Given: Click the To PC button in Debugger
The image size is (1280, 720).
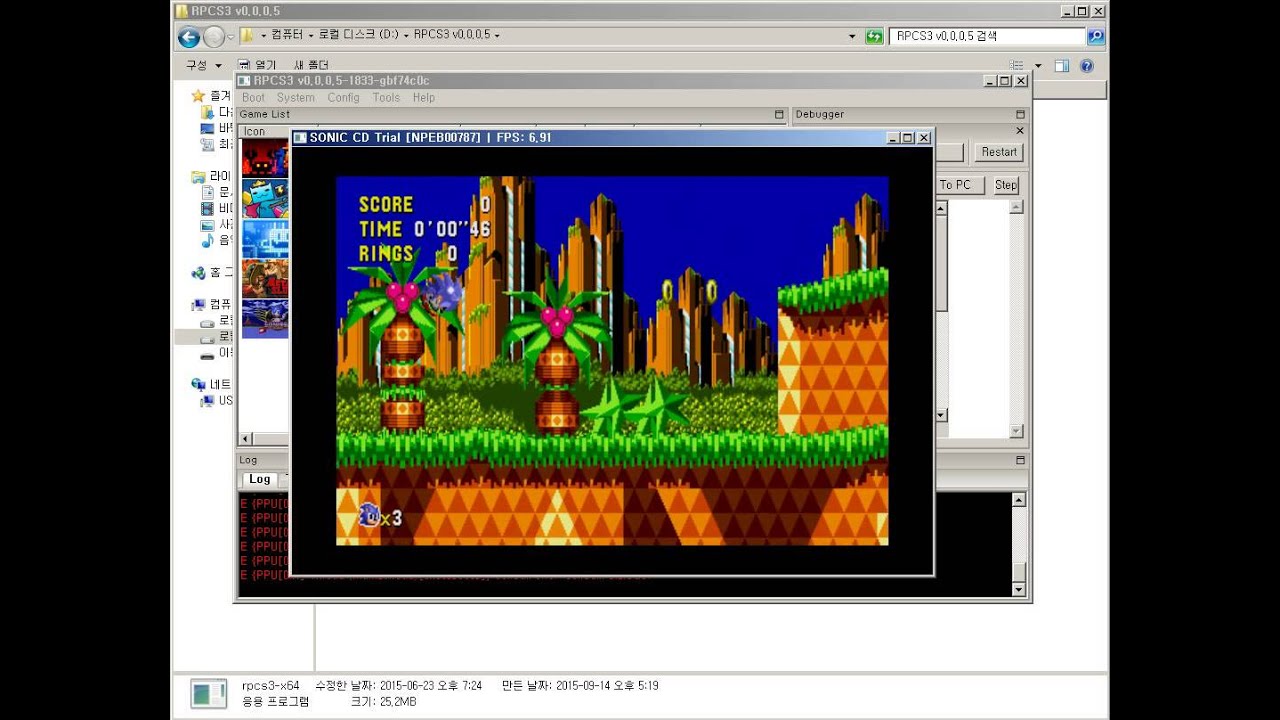Looking at the screenshot, I should tap(960, 185).
